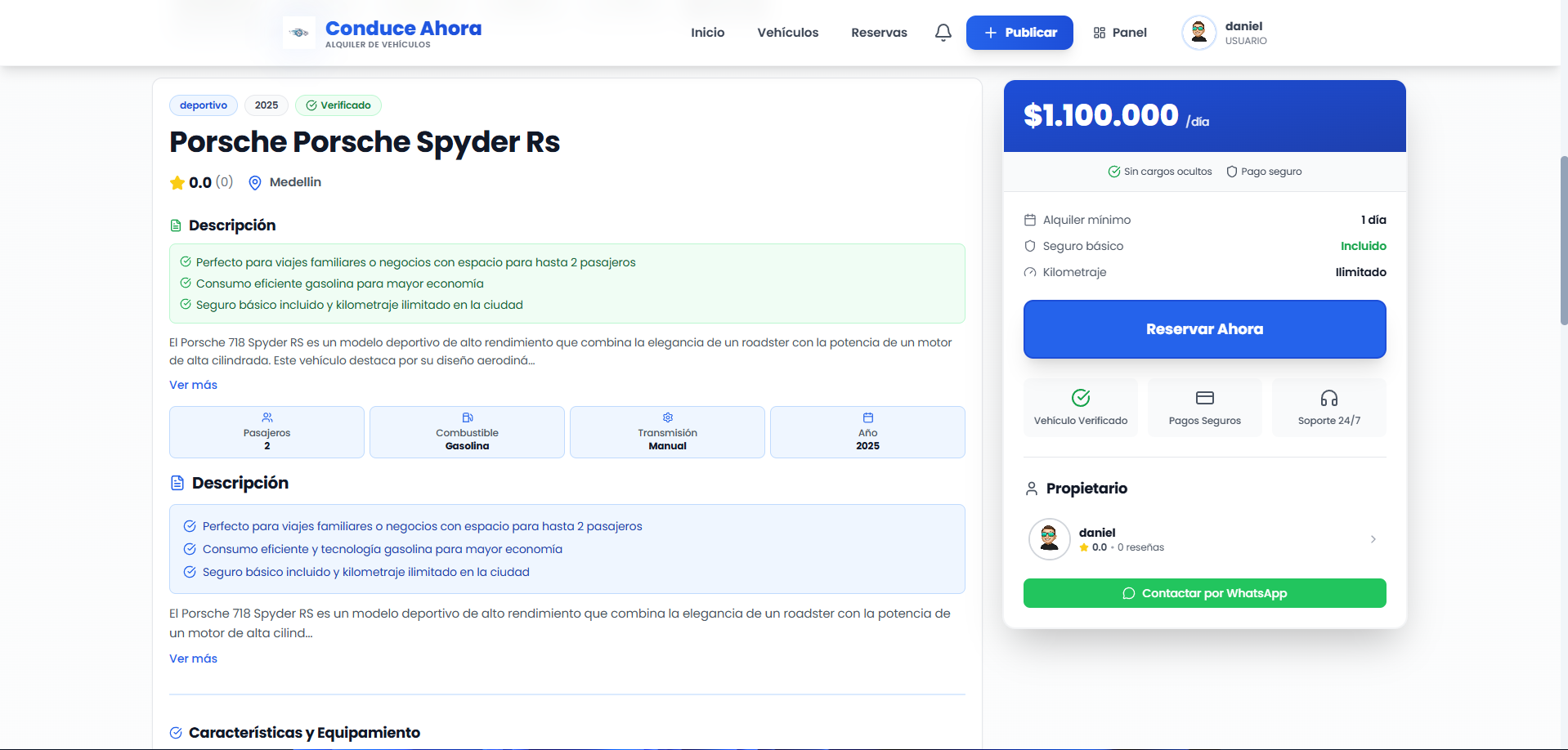Open owner daniel profile chevron arrow
Screen dimensions: 1568x750
click(1373, 539)
